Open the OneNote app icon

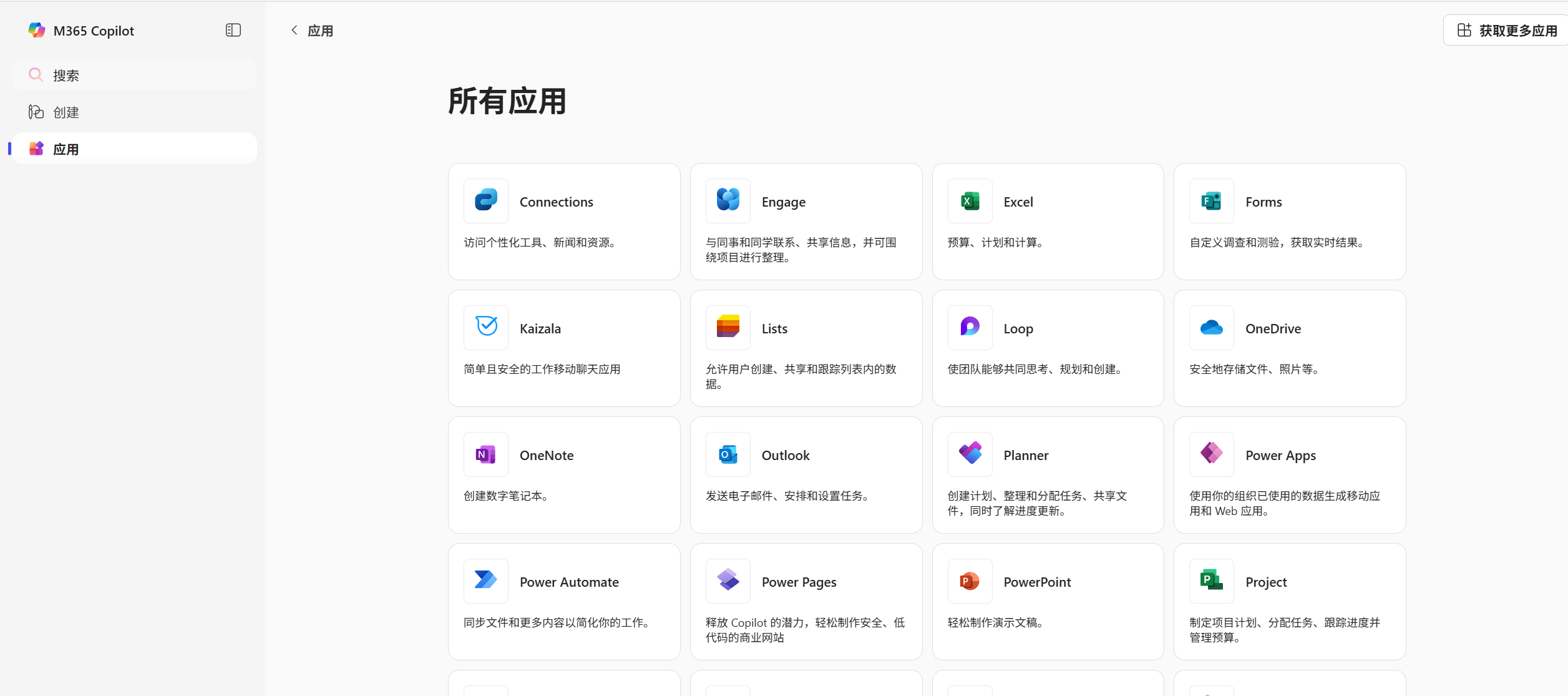click(485, 454)
